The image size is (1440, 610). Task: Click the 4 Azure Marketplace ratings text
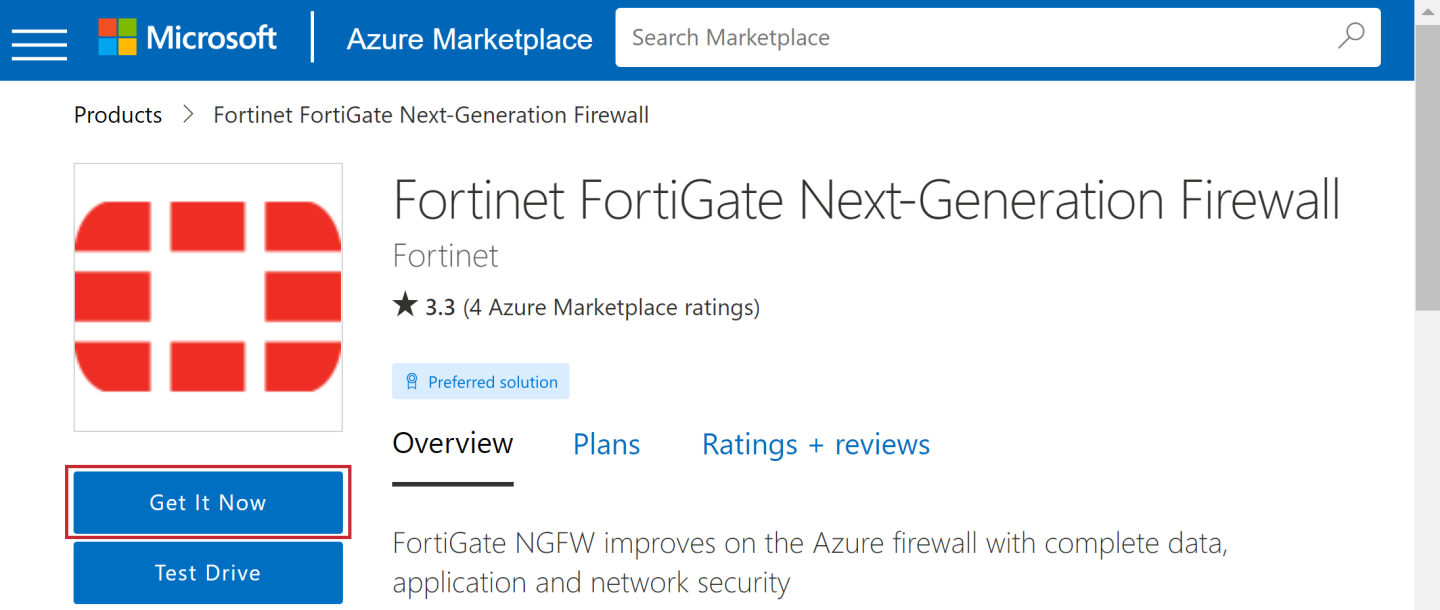[611, 307]
